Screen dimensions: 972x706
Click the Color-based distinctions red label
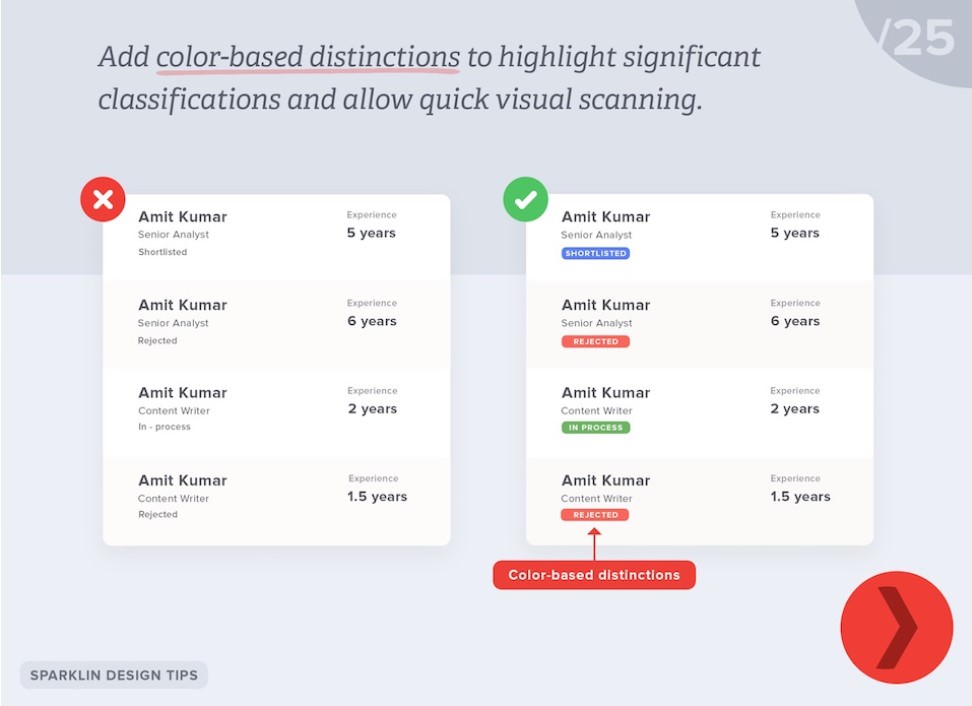pos(594,575)
